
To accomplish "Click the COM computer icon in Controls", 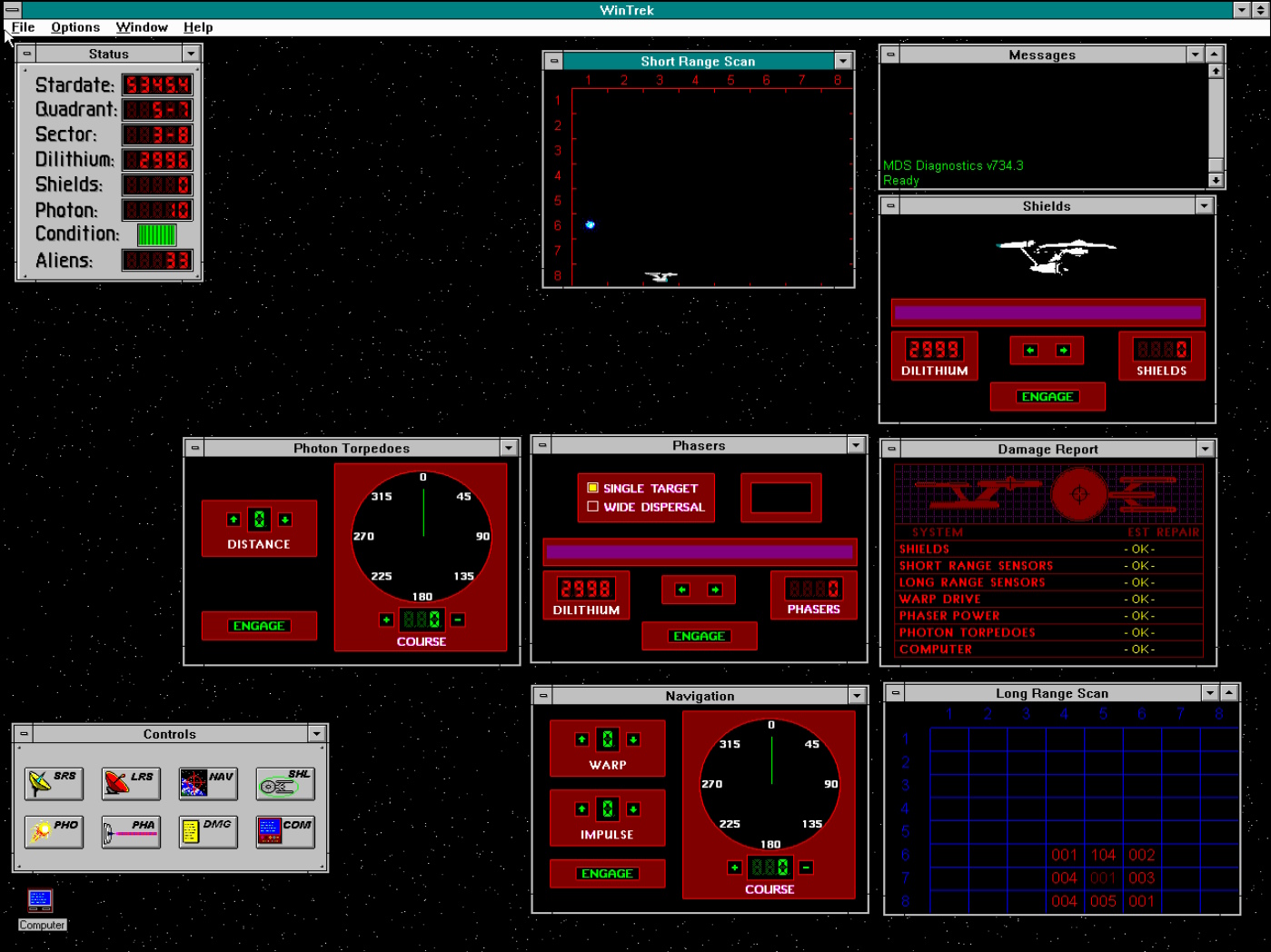I will [285, 831].
